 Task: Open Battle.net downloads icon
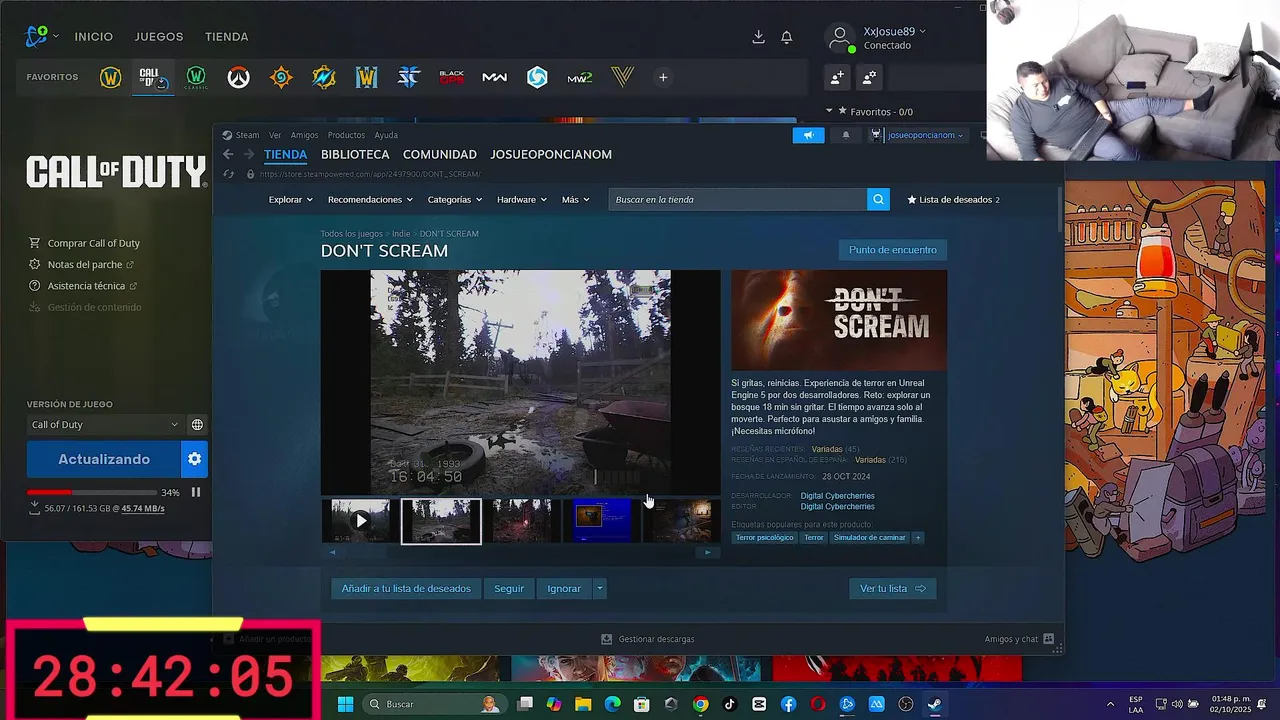click(x=758, y=36)
